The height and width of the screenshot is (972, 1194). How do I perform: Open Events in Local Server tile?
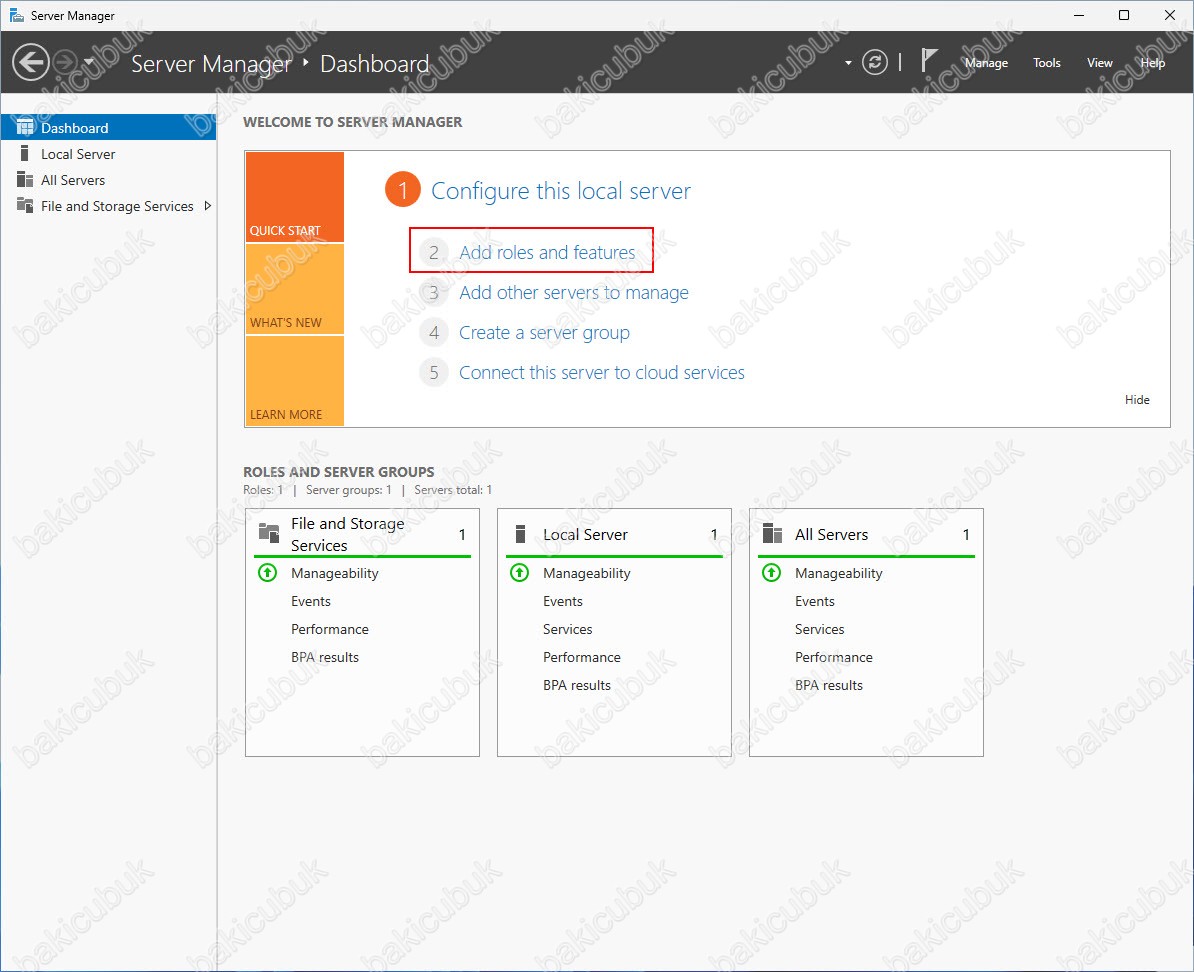pos(563,602)
